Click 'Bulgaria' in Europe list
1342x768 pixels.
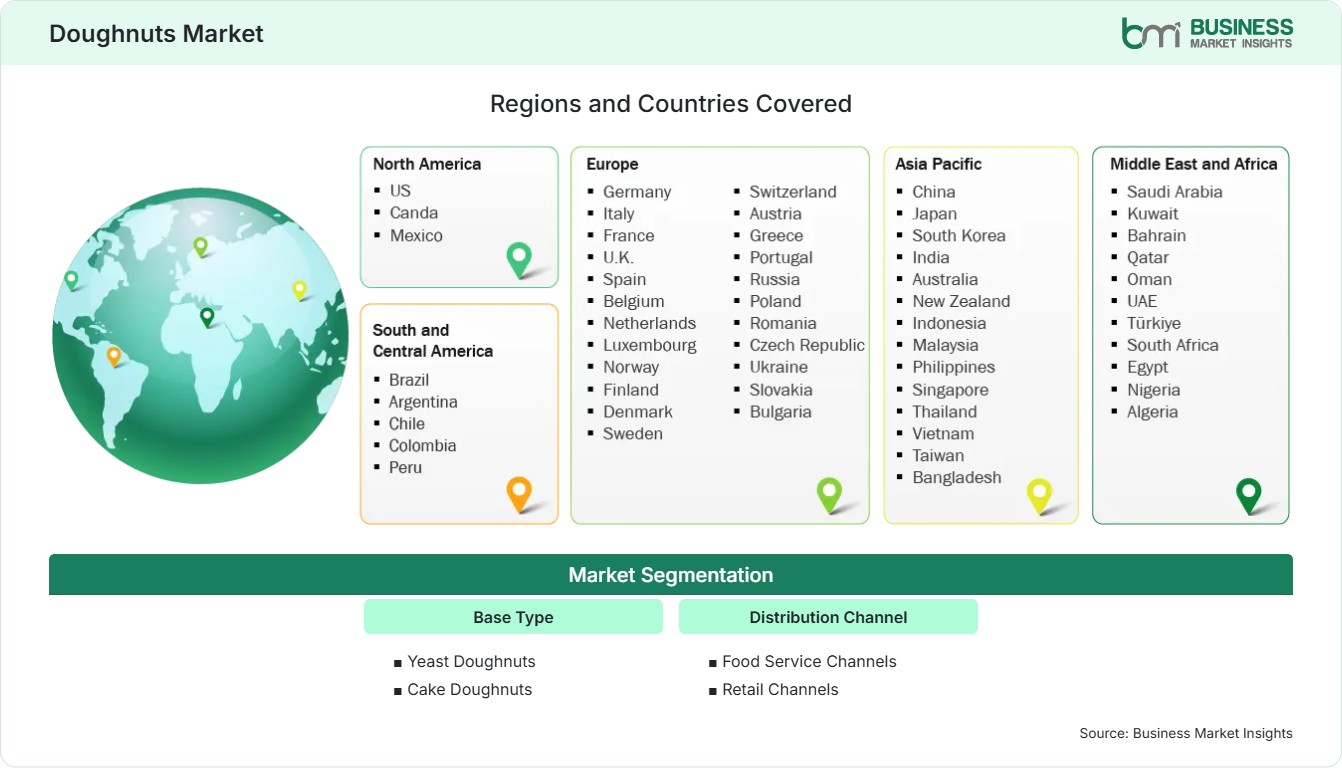coord(781,411)
